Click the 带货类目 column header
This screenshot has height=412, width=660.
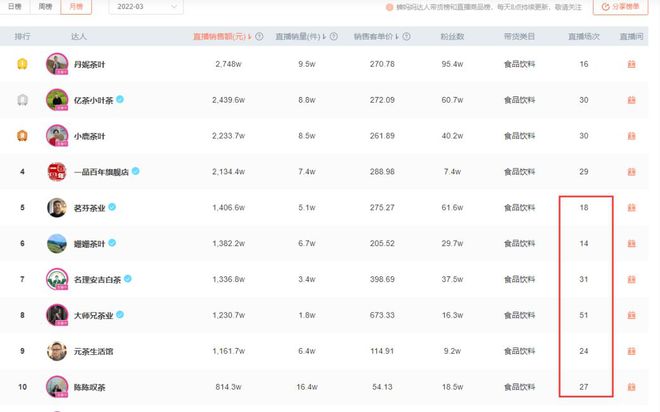point(519,37)
